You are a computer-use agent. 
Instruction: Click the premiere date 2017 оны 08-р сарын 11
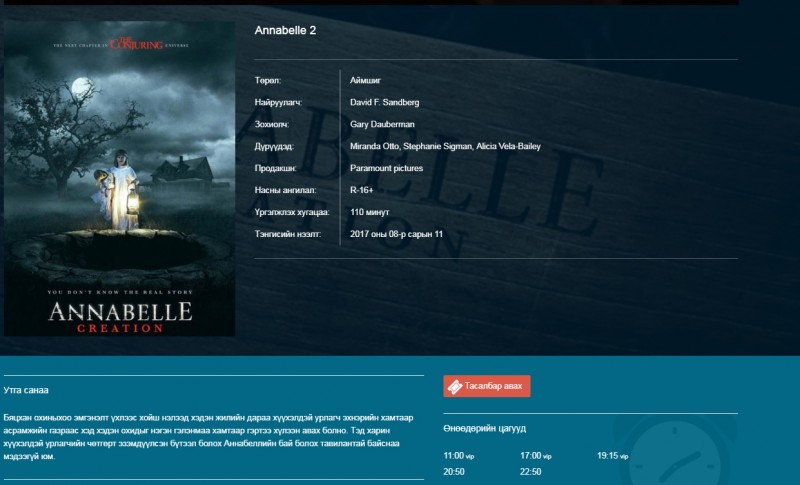point(396,234)
